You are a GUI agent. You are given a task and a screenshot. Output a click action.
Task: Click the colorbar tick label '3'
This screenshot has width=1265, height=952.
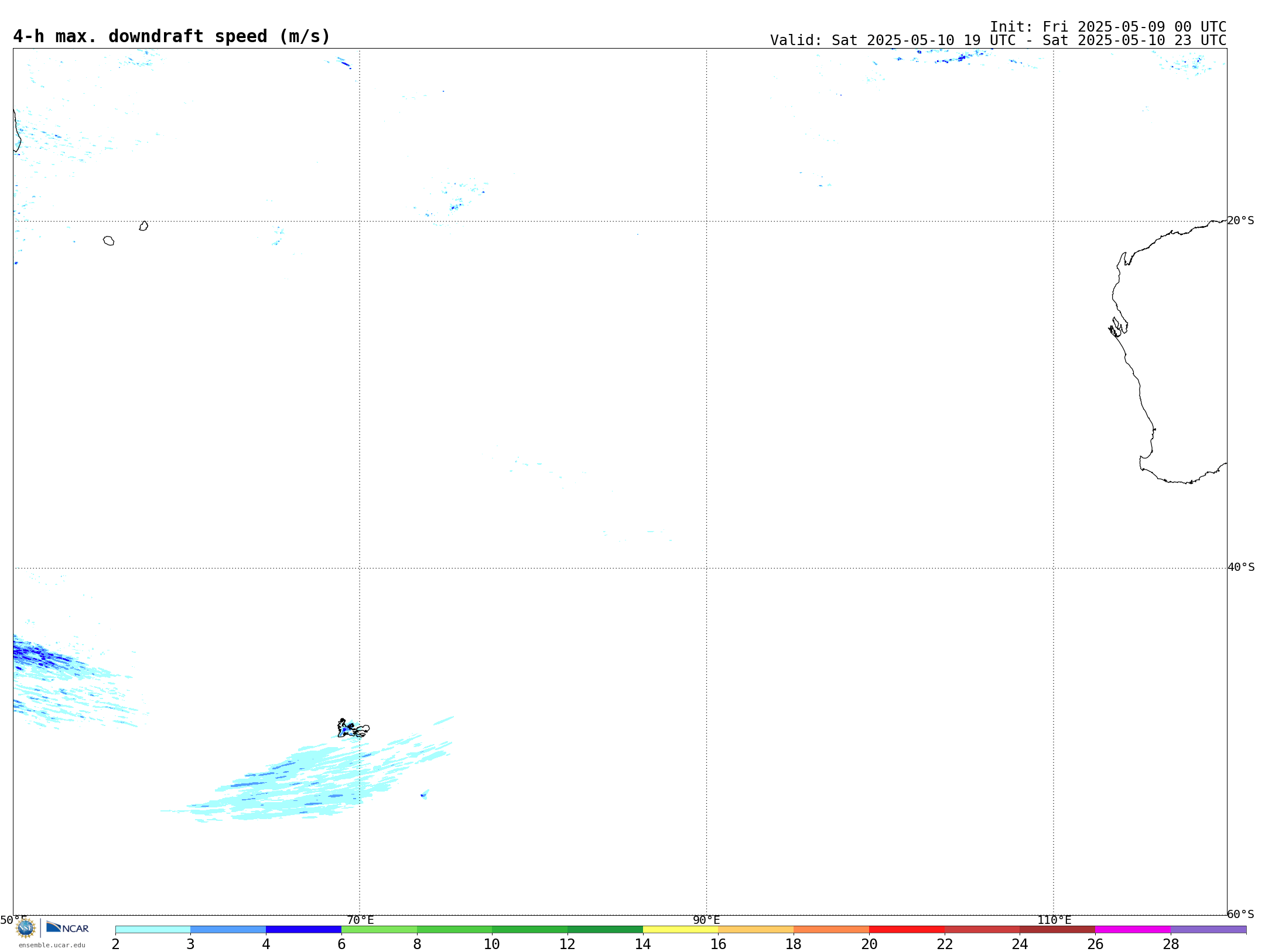(x=190, y=944)
